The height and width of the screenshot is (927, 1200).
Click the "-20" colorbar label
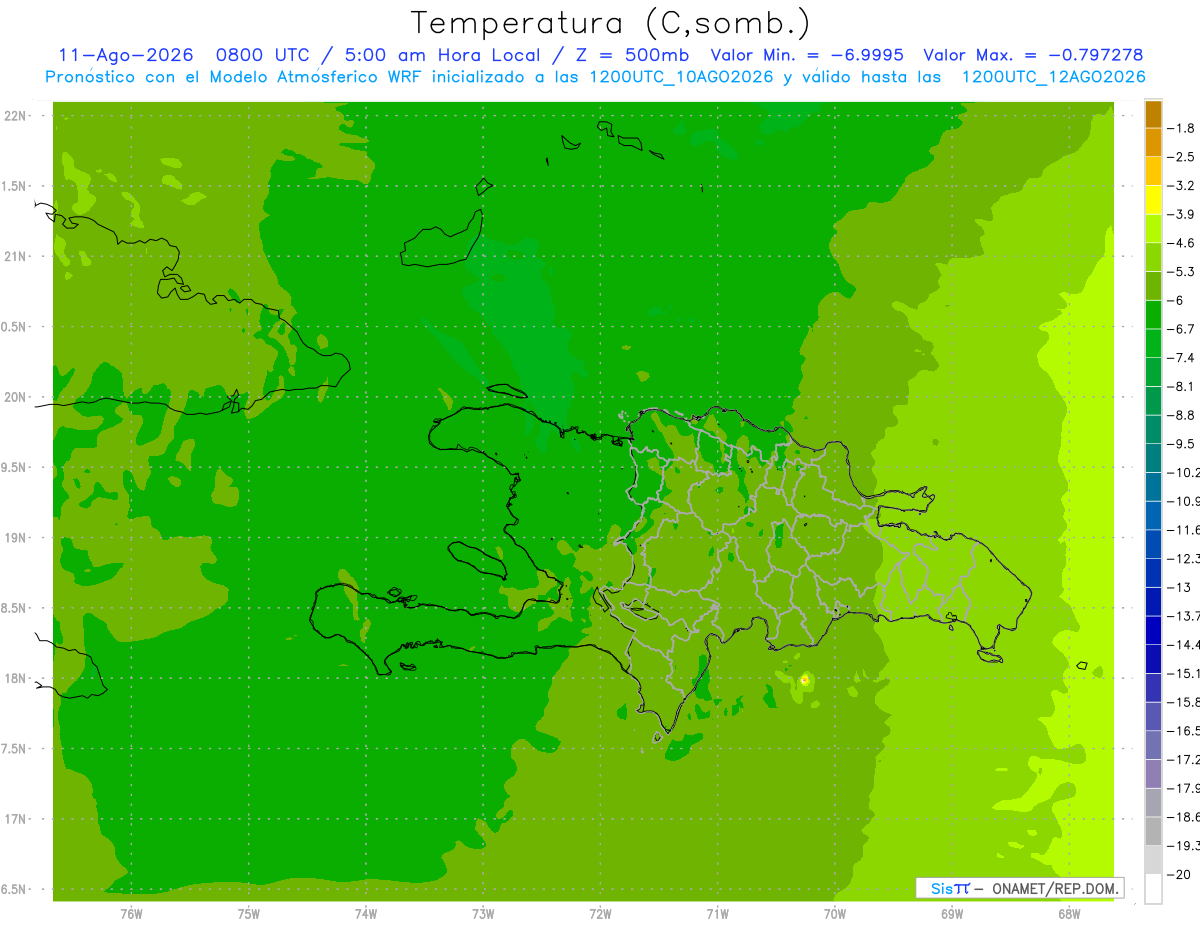pos(1181,875)
